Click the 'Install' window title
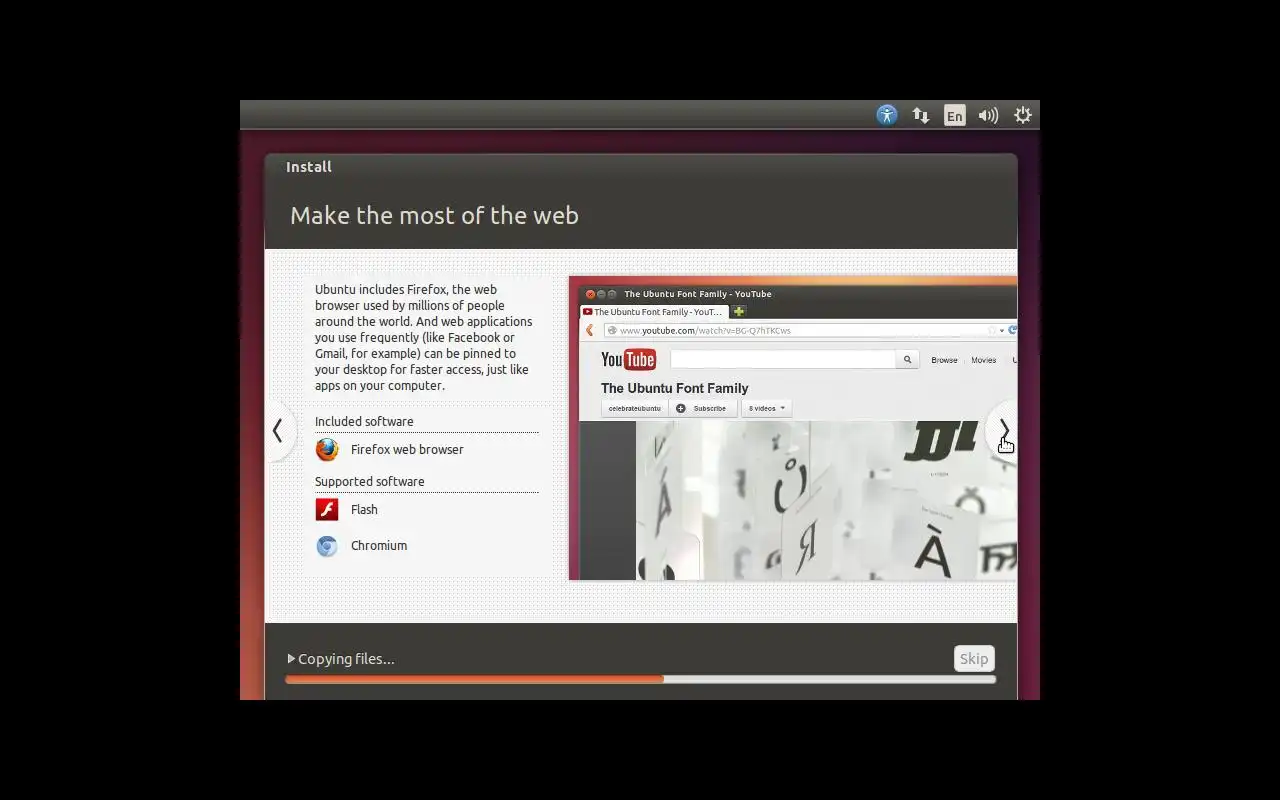The image size is (1280, 800). pos(309,167)
